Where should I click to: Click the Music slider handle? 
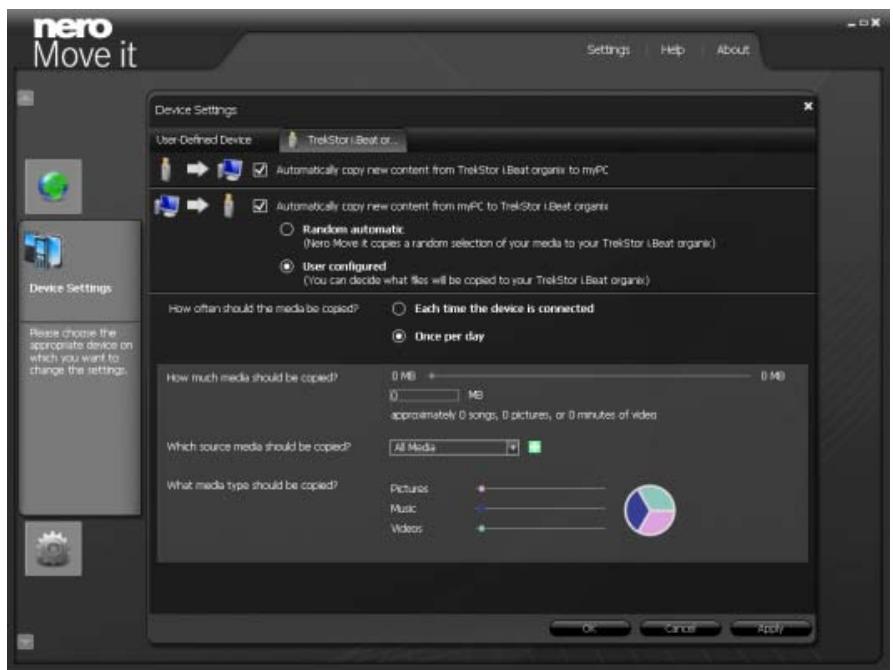(481, 508)
